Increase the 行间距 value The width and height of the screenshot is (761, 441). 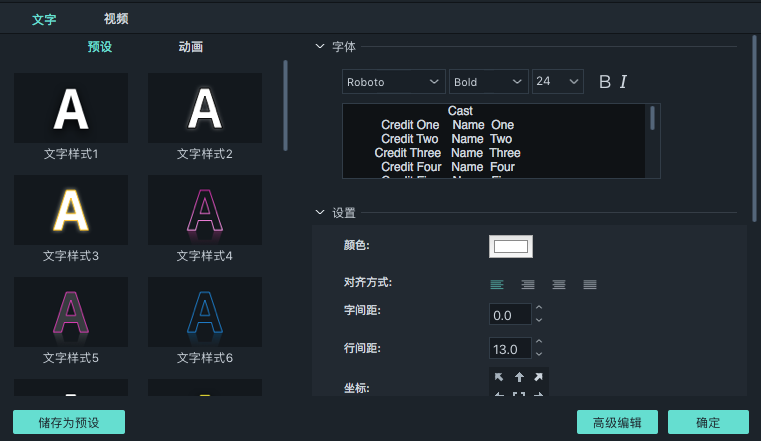coord(539,342)
